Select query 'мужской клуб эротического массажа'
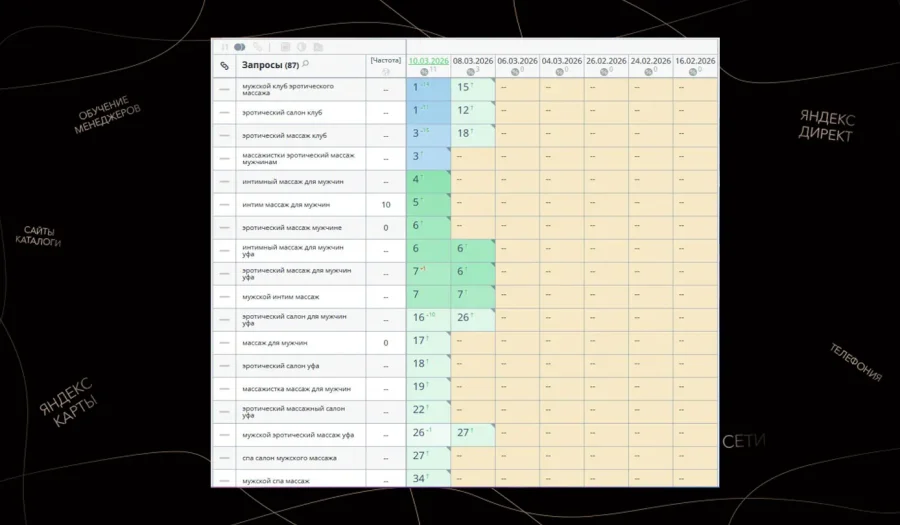The height and width of the screenshot is (525, 900). coord(288,90)
